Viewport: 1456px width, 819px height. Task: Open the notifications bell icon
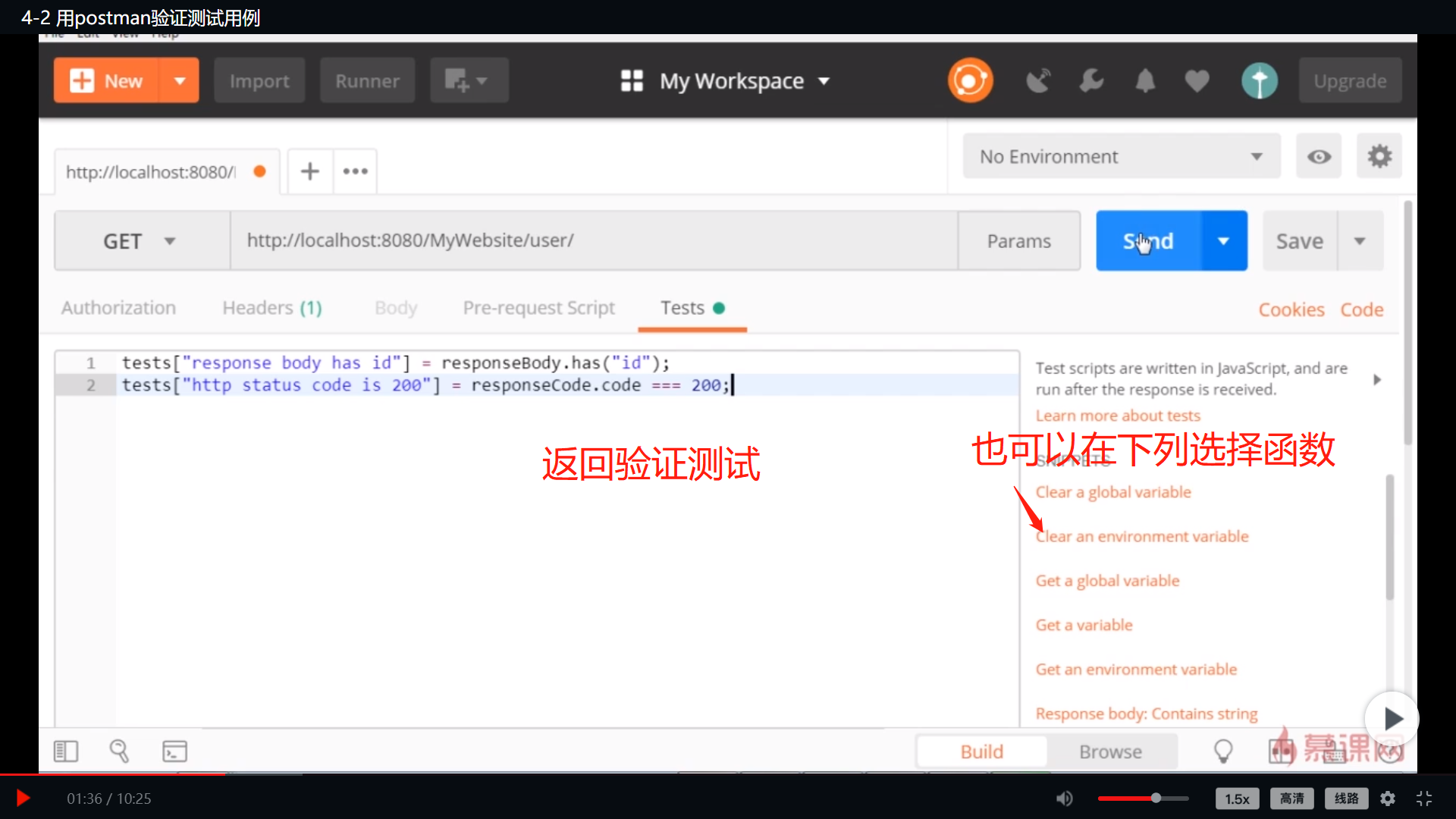(1145, 80)
